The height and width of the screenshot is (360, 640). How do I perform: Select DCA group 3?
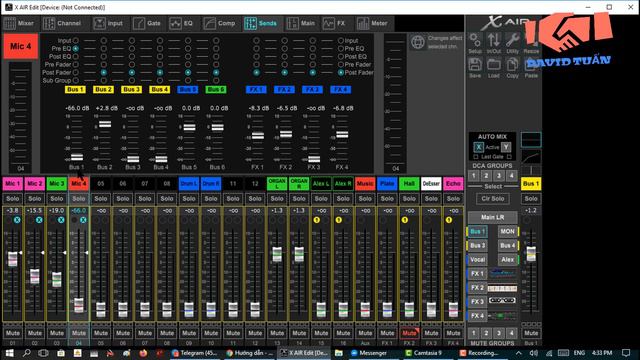click(498, 176)
